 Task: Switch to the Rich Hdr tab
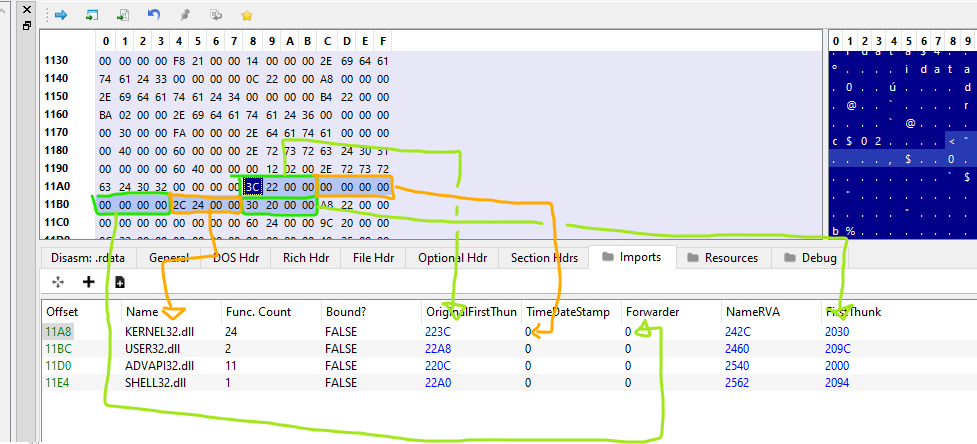click(x=305, y=258)
